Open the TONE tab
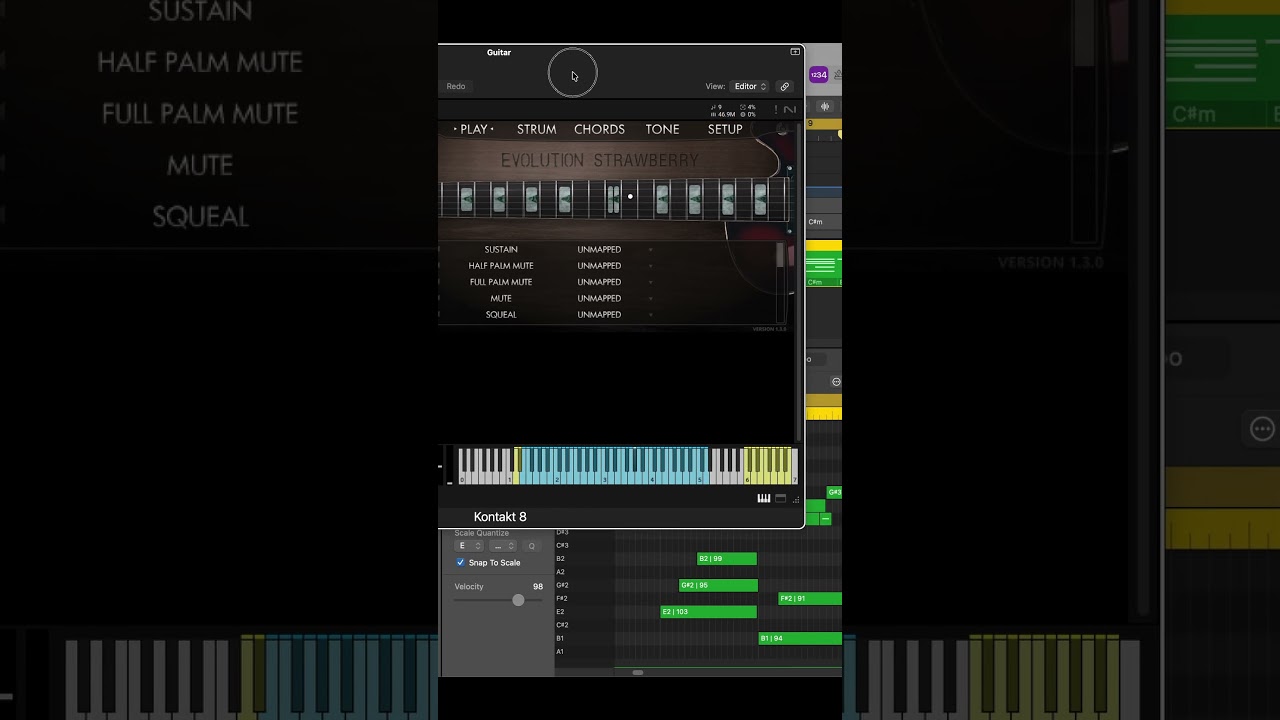 [663, 129]
